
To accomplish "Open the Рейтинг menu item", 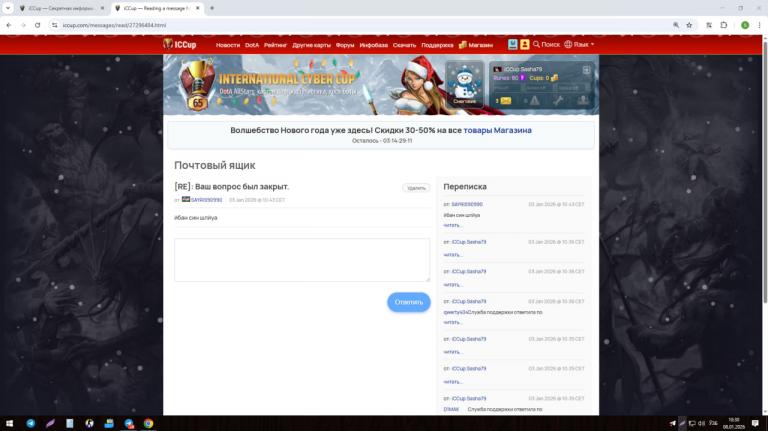I will pyautogui.click(x=275, y=45).
